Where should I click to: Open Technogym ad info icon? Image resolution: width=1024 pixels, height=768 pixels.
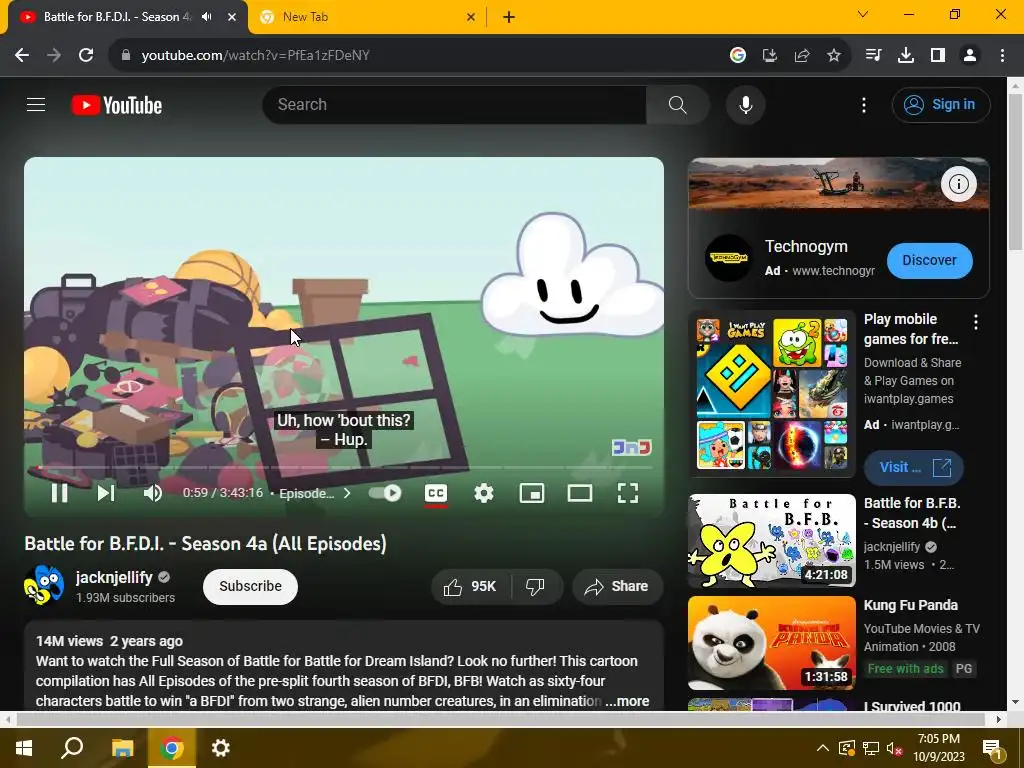pyautogui.click(x=958, y=184)
